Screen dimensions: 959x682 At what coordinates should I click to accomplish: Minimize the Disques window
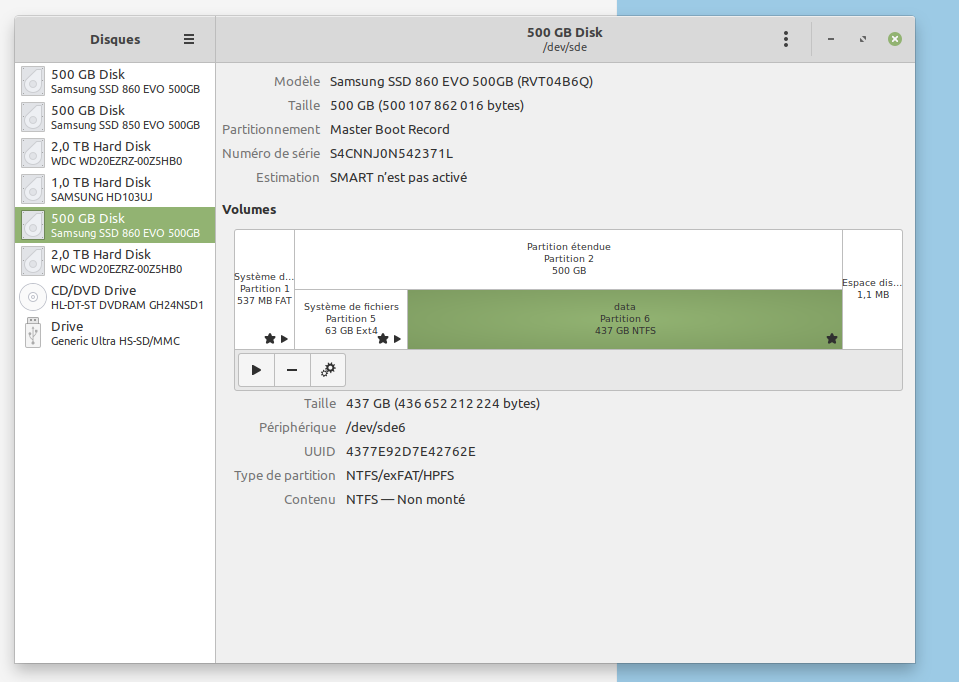(x=831, y=39)
